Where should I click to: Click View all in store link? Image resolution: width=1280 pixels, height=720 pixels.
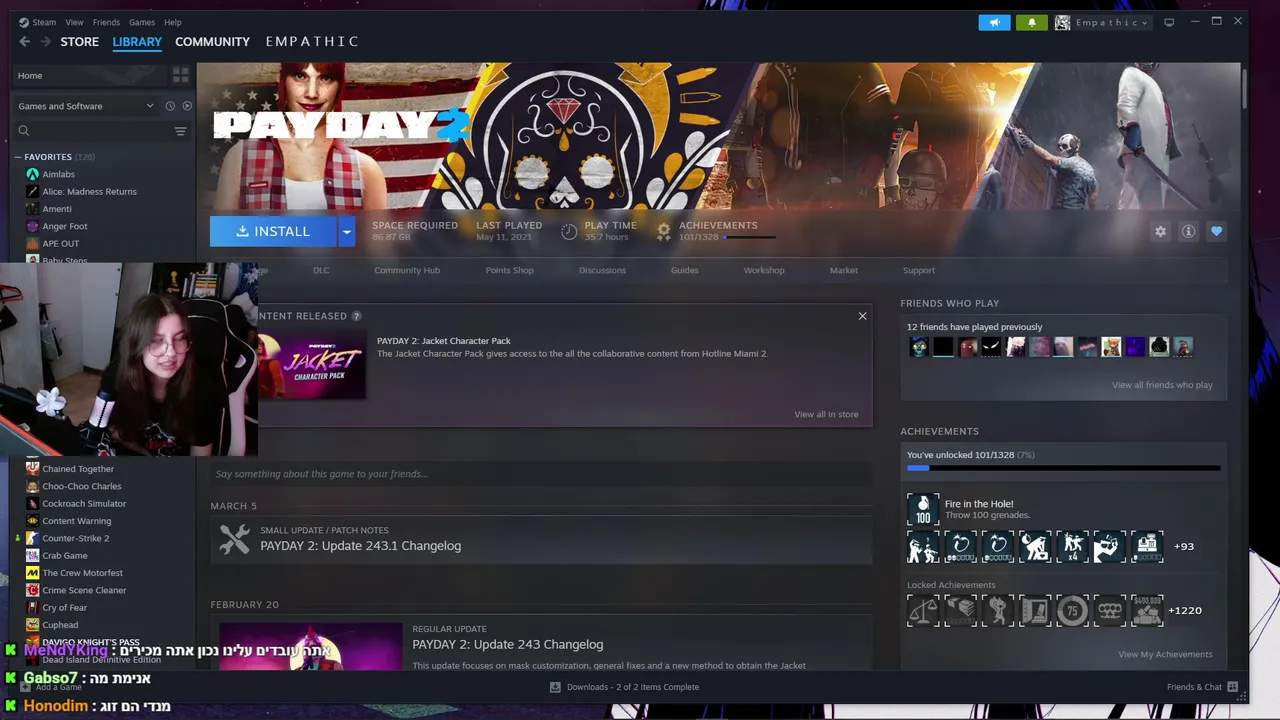(826, 414)
